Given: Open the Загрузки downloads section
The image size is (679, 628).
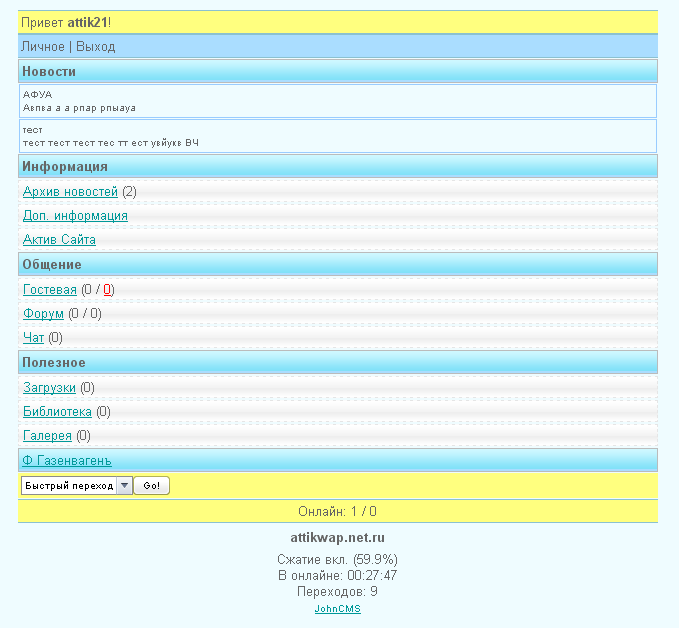Looking at the screenshot, I should [x=49, y=387].
